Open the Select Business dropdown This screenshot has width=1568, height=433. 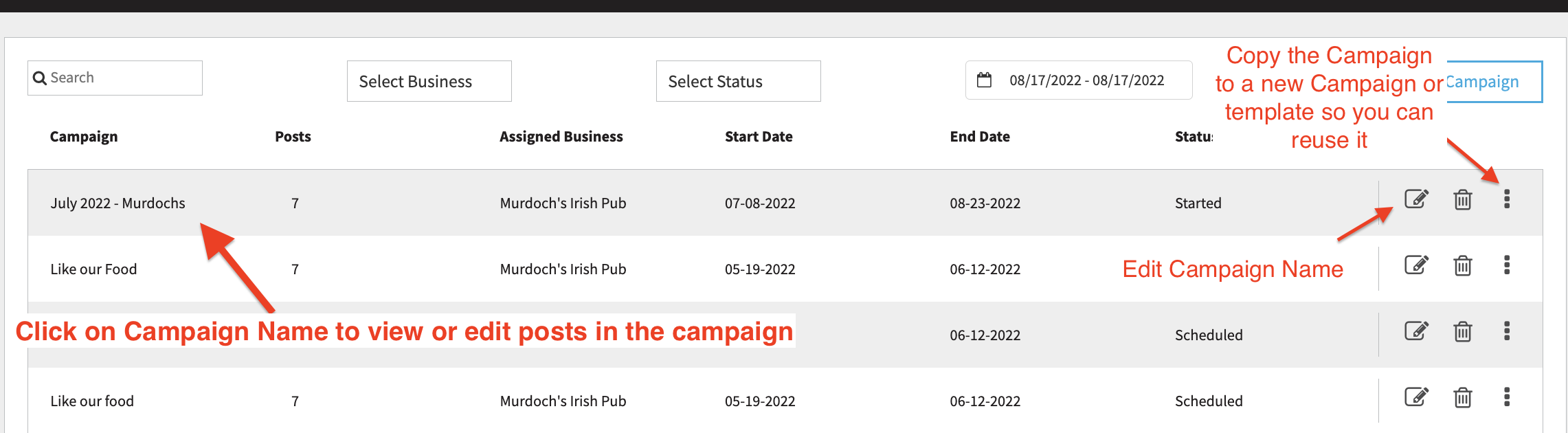point(429,81)
